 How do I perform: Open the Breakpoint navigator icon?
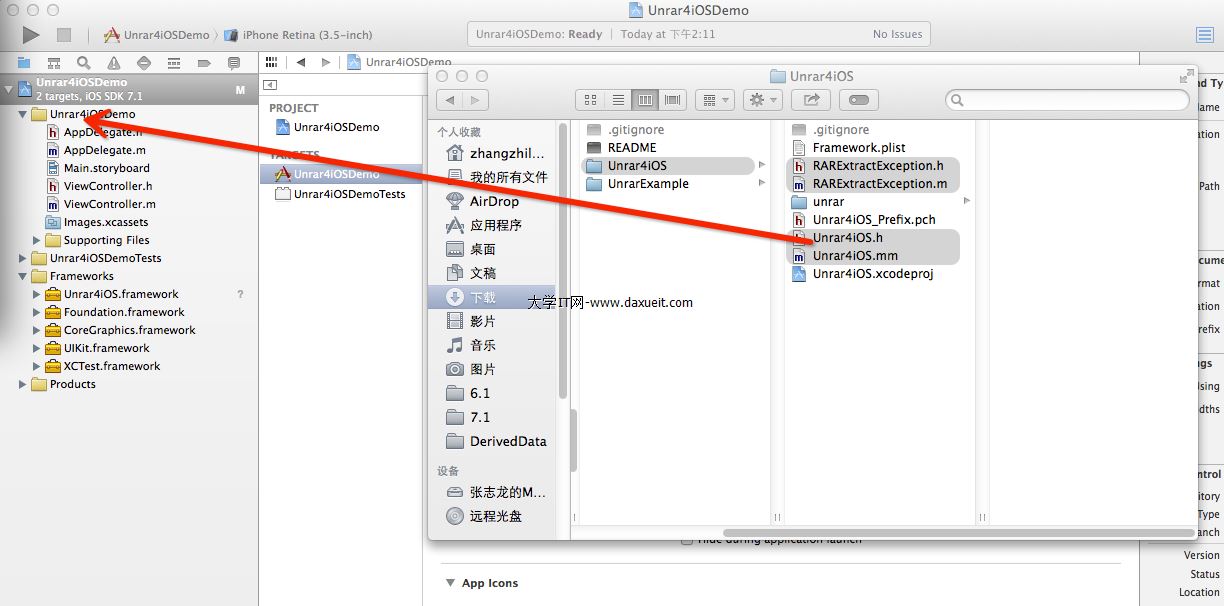(x=204, y=62)
